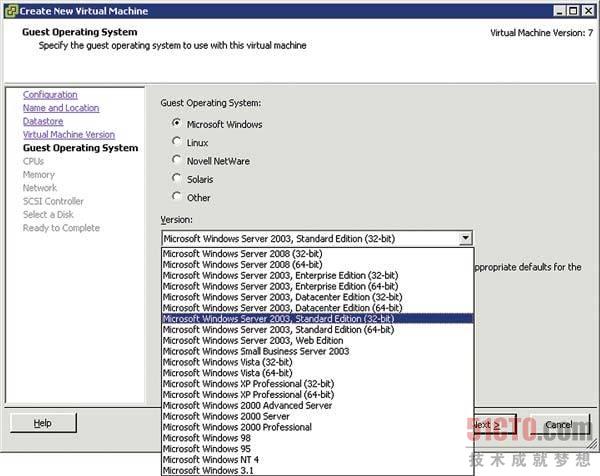Click the Guest Operating System sidebar step

(x=80, y=148)
